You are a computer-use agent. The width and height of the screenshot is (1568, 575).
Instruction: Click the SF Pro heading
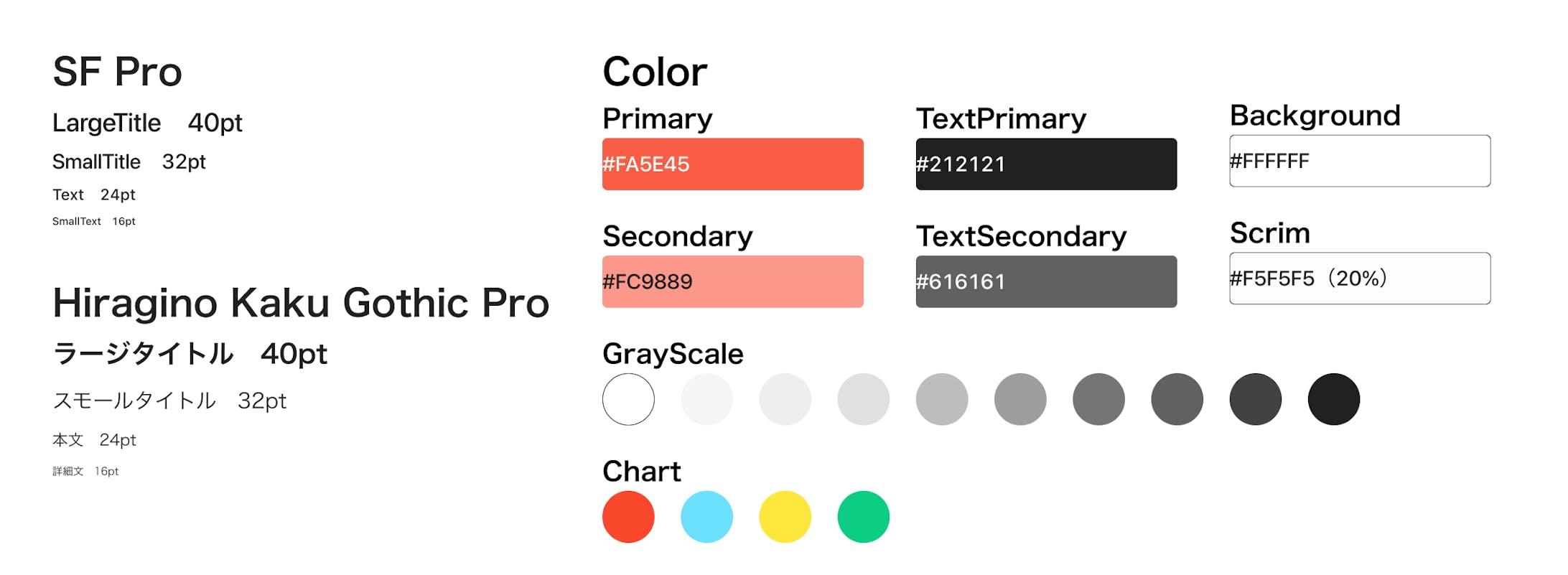tap(117, 72)
